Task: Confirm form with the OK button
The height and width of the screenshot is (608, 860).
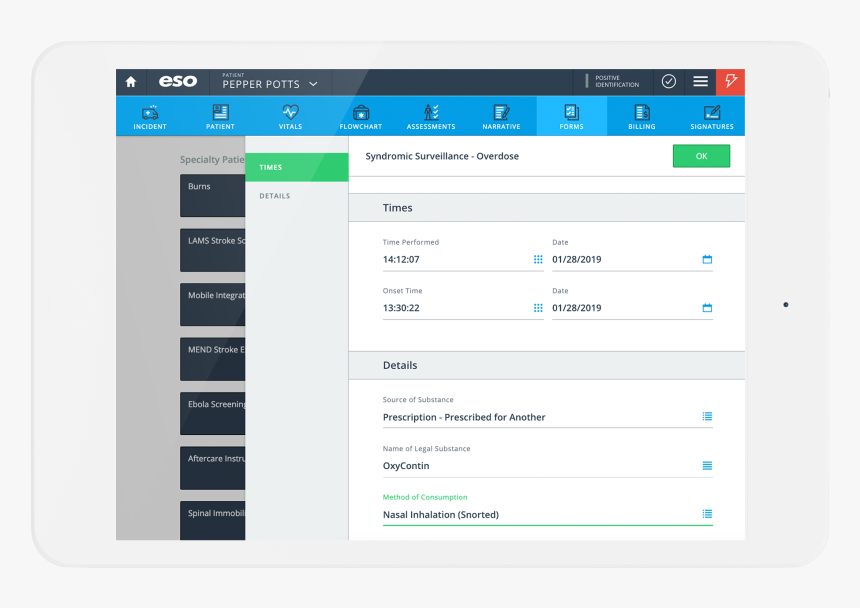Action: point(701,156)
